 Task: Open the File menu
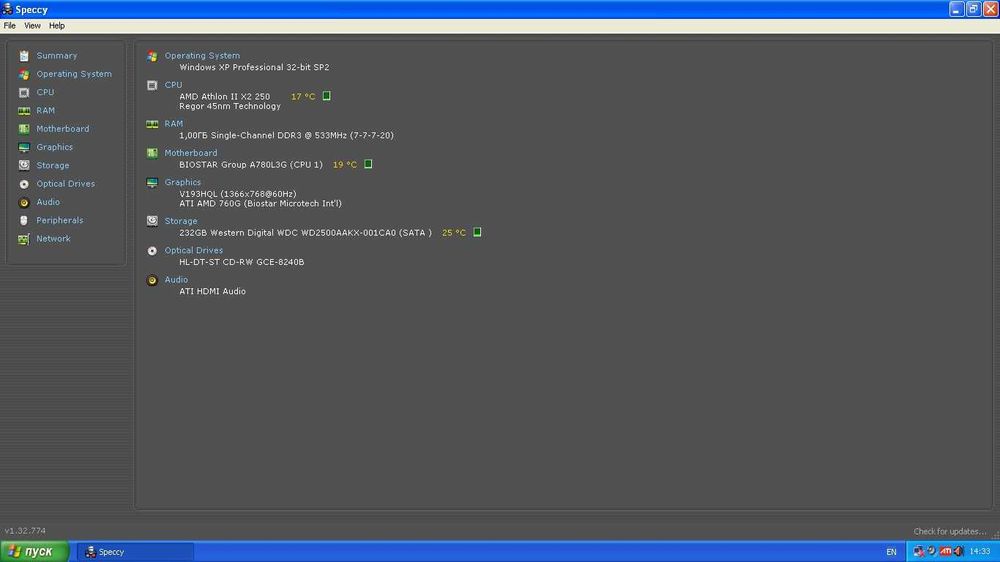point(10,26)
